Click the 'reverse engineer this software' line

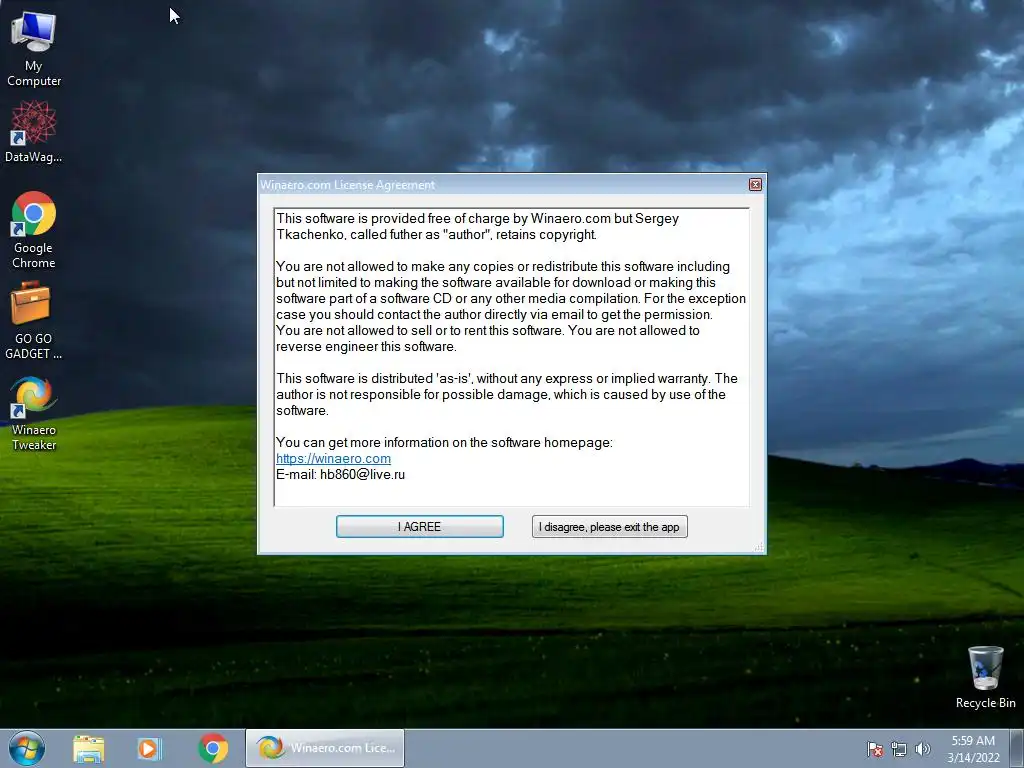[366, 347]
